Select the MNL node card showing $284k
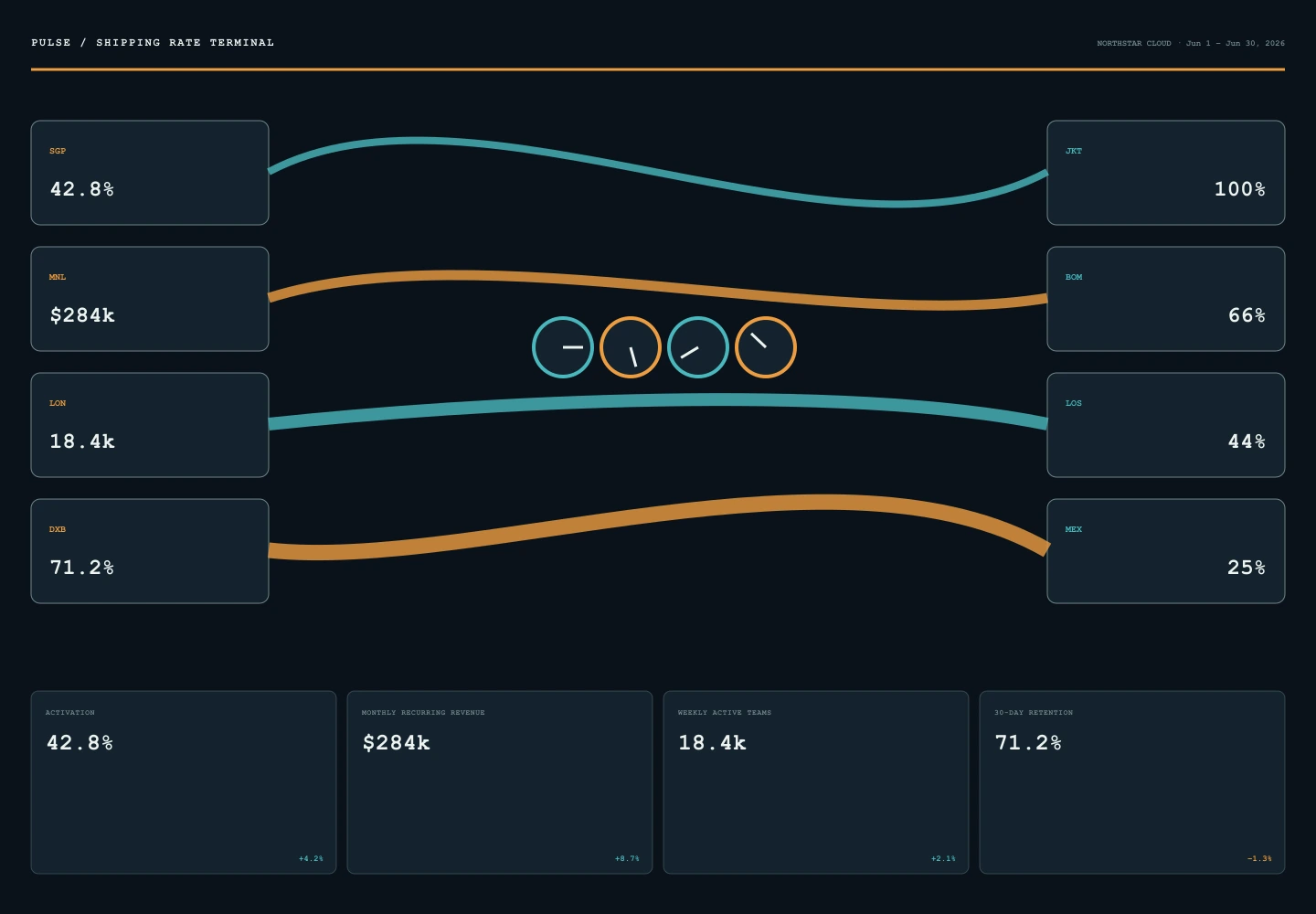Image resolution: width=1316 pixels, height=914 pixels. point(150,299)
